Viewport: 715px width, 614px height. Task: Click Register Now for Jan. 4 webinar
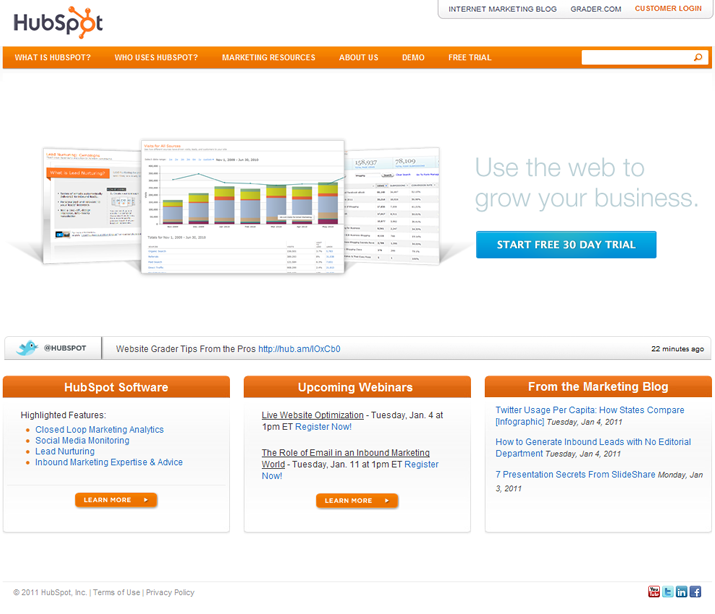pos(323,427)
